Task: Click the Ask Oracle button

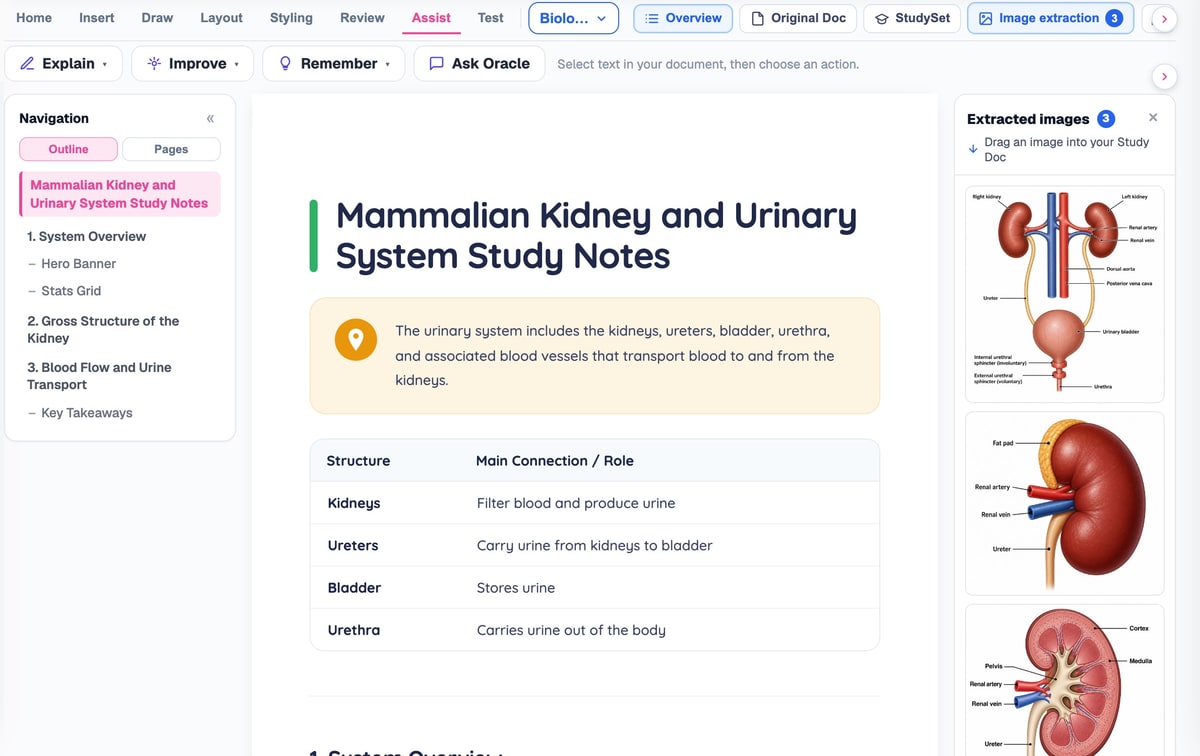Action: 479,63
